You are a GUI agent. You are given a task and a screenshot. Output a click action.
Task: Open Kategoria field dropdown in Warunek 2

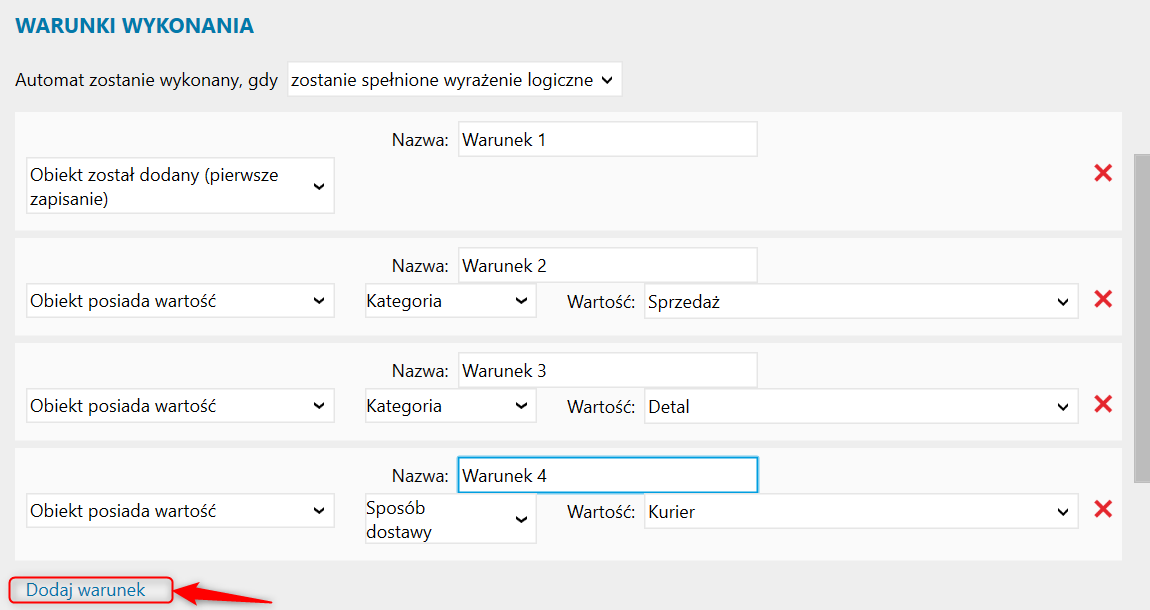tap(450, 300)
